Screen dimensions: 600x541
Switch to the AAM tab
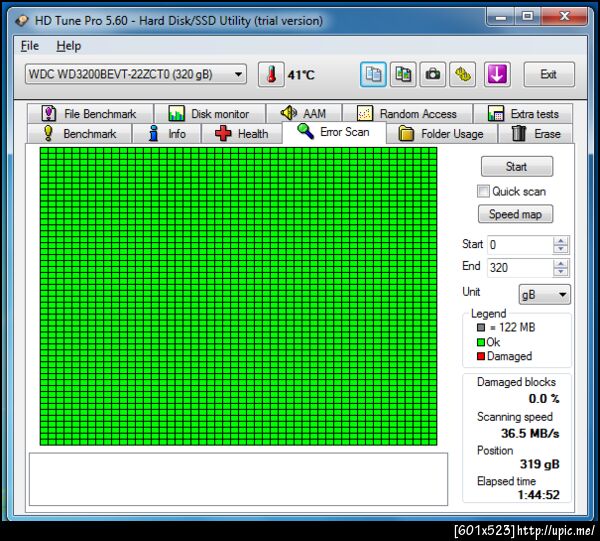tap(304, 114)
